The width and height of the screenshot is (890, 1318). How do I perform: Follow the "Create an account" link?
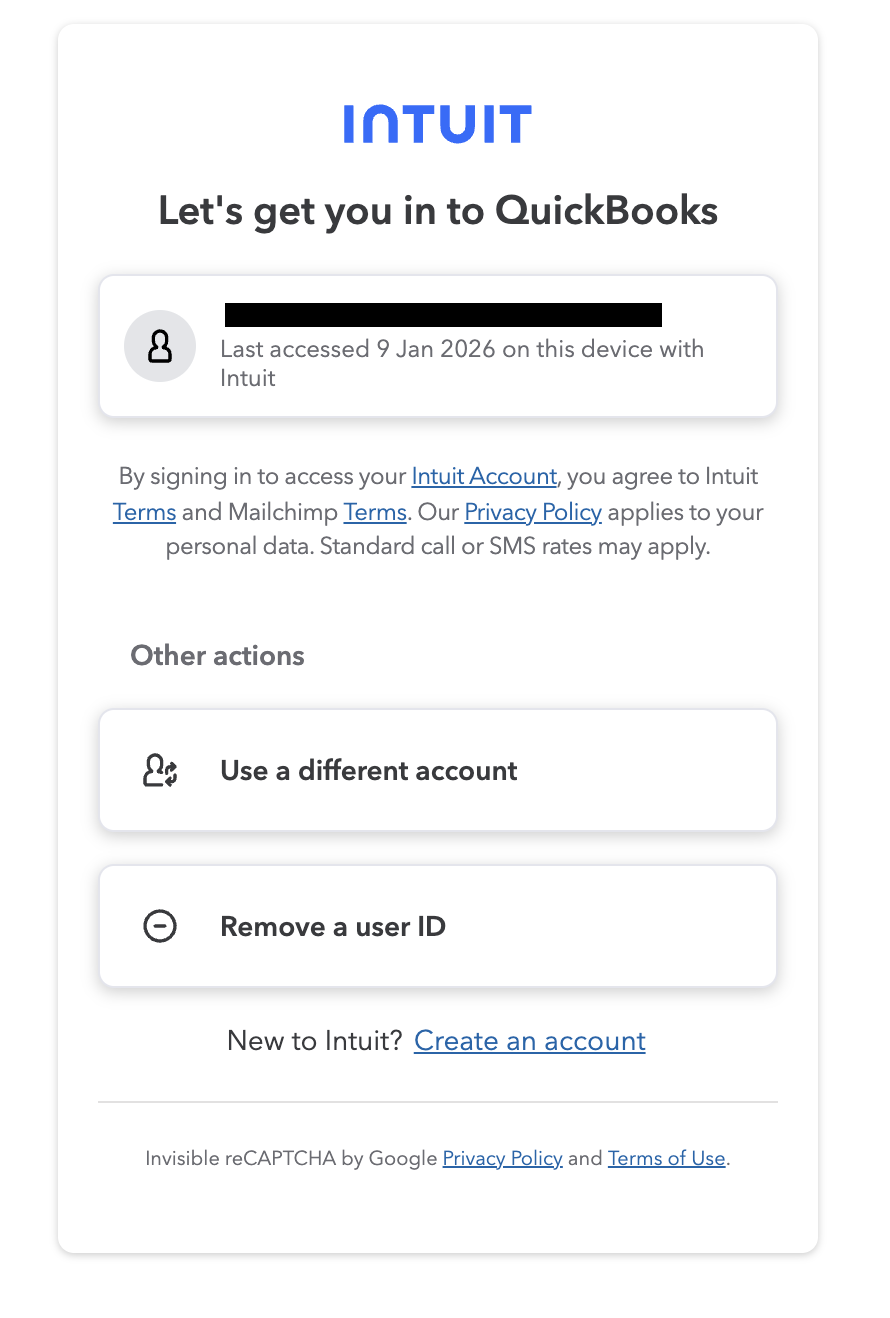530,1041
